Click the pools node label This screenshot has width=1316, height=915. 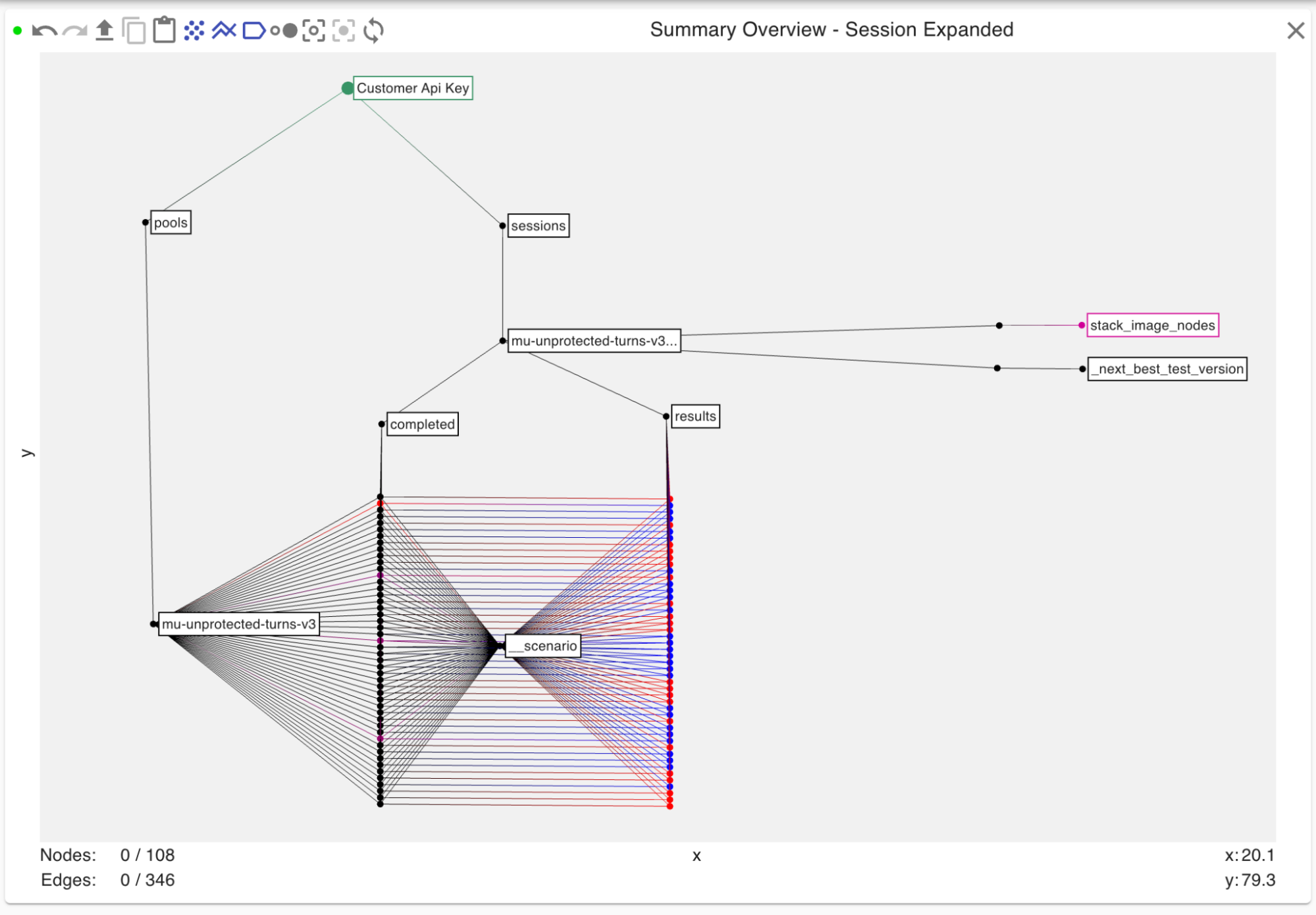pyautogui.click(x=171, y=222)
